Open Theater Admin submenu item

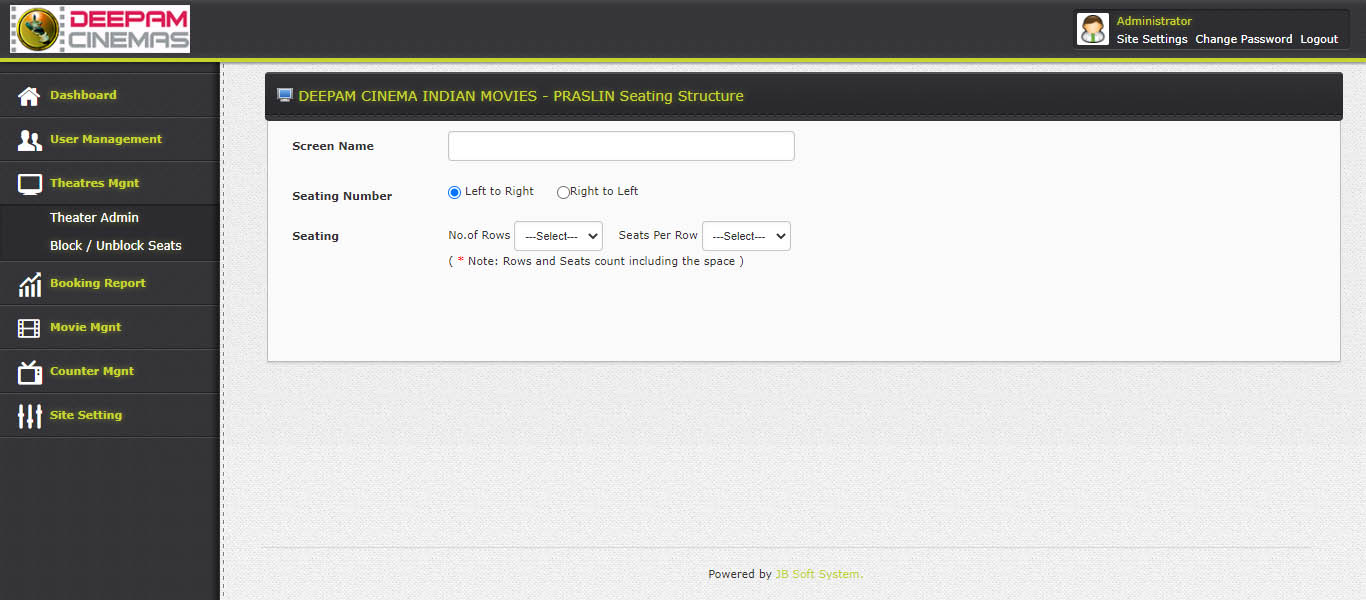pyautogui.click(x=94, y=217)
